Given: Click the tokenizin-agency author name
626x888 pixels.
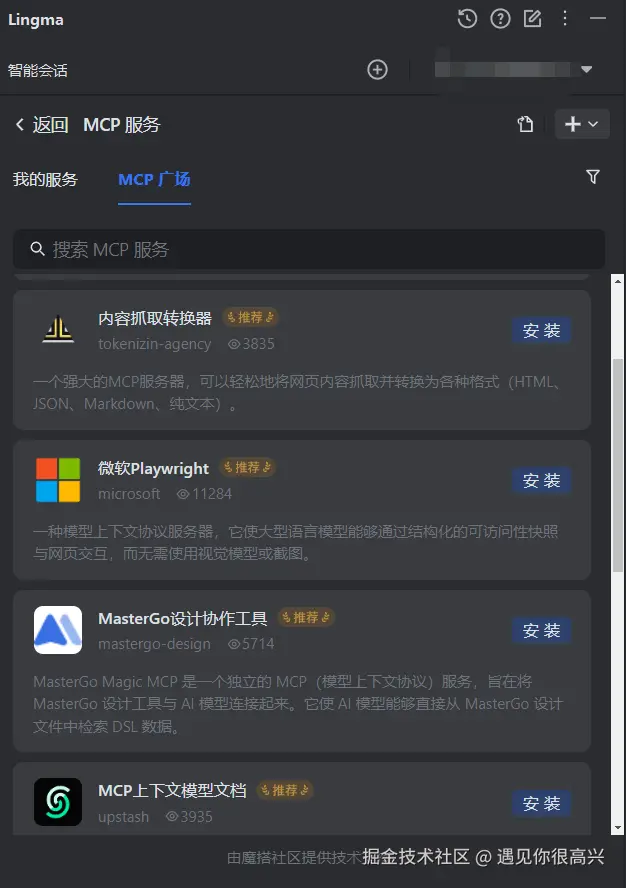Looking at the screenshot, I should tap(155, 344).
